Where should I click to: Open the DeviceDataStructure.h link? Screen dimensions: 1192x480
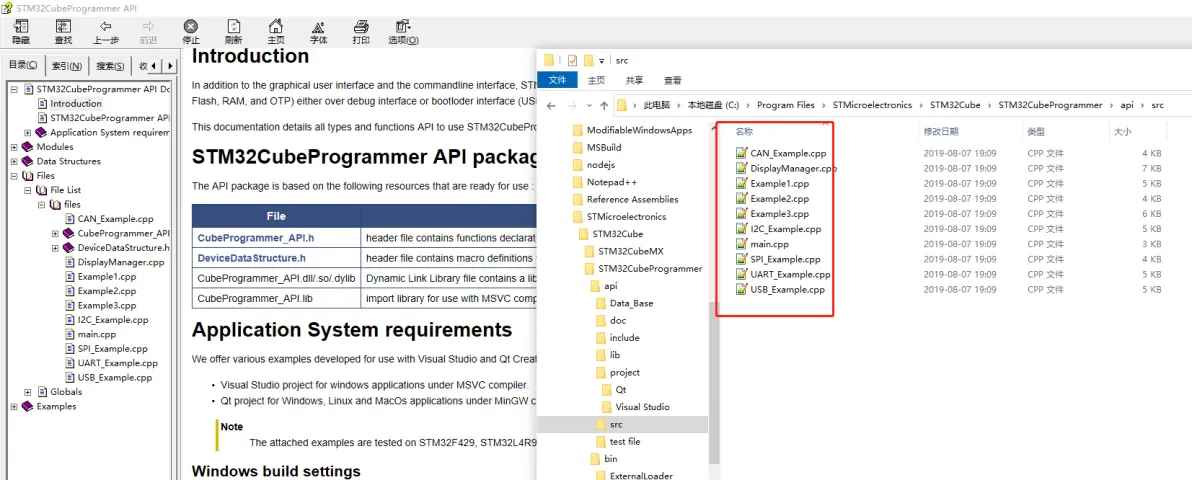pos(254,258)
